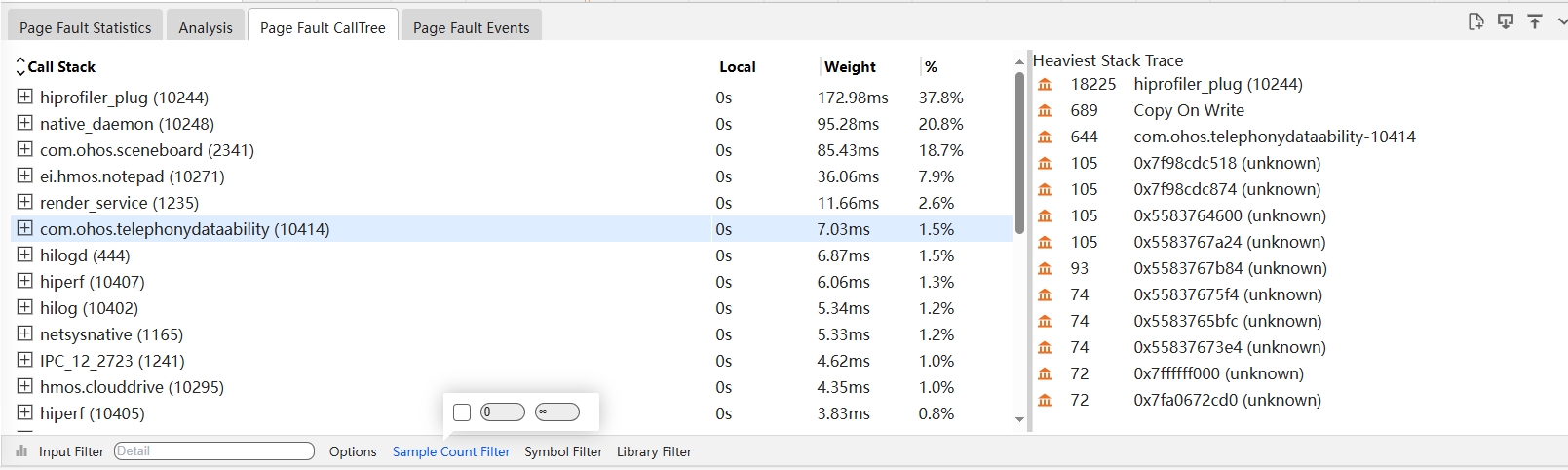The width and height of the screenshot is (1568, 470).
Task: Click the Options filter button
Action: (353, 451)
